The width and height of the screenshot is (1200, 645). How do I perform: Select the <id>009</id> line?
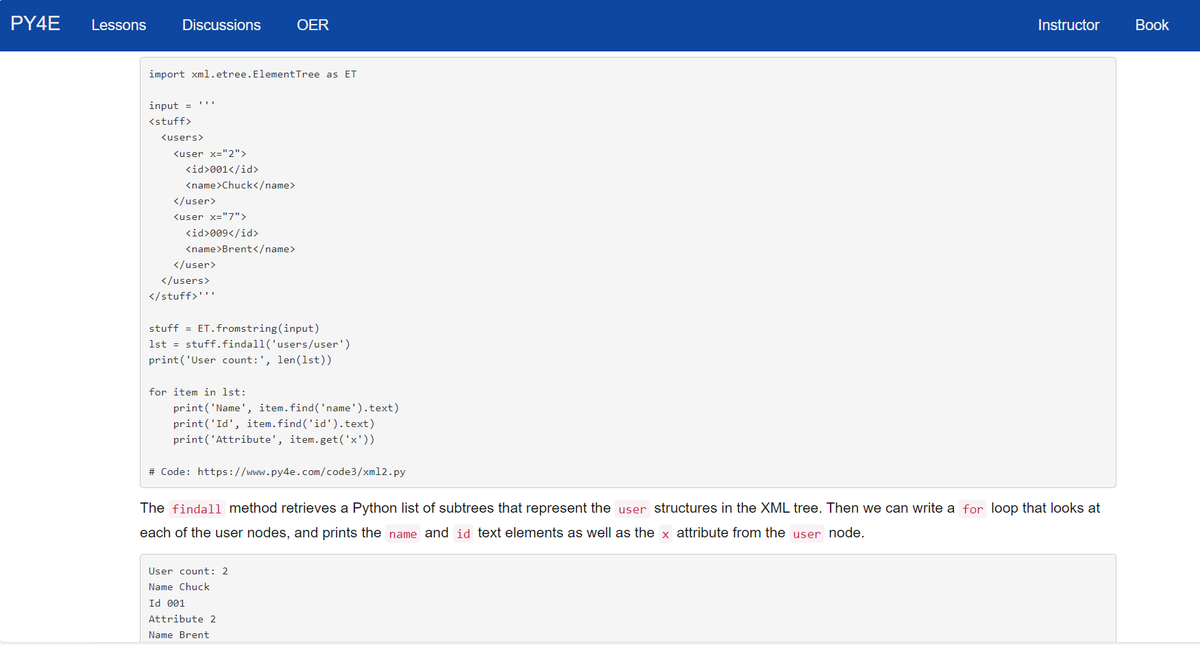pyautogui.click(x=222, y=233)
